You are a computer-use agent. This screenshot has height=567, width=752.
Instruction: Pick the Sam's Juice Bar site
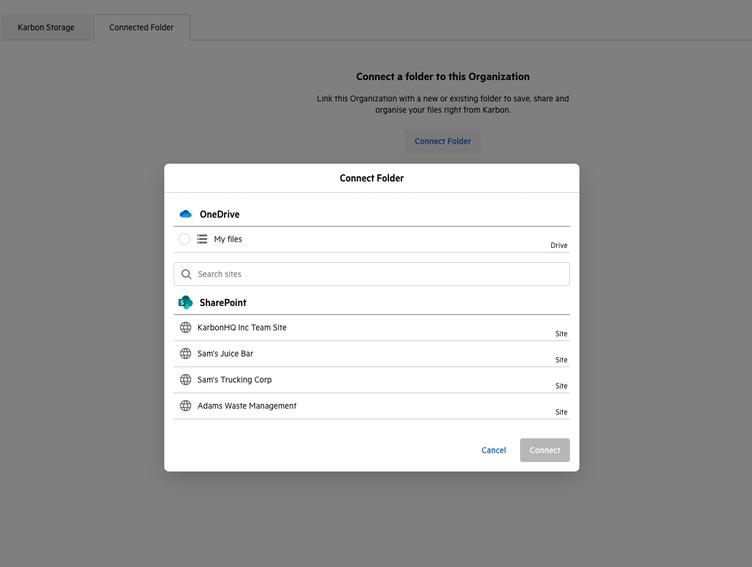371,355
